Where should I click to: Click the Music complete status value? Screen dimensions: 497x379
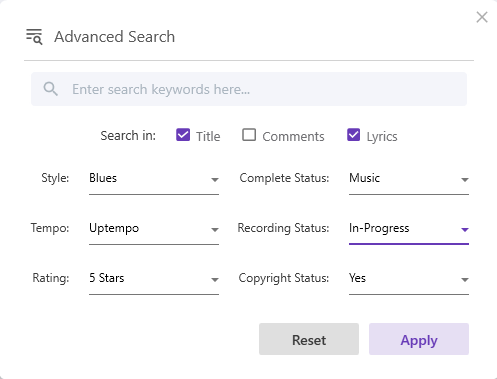364,178
